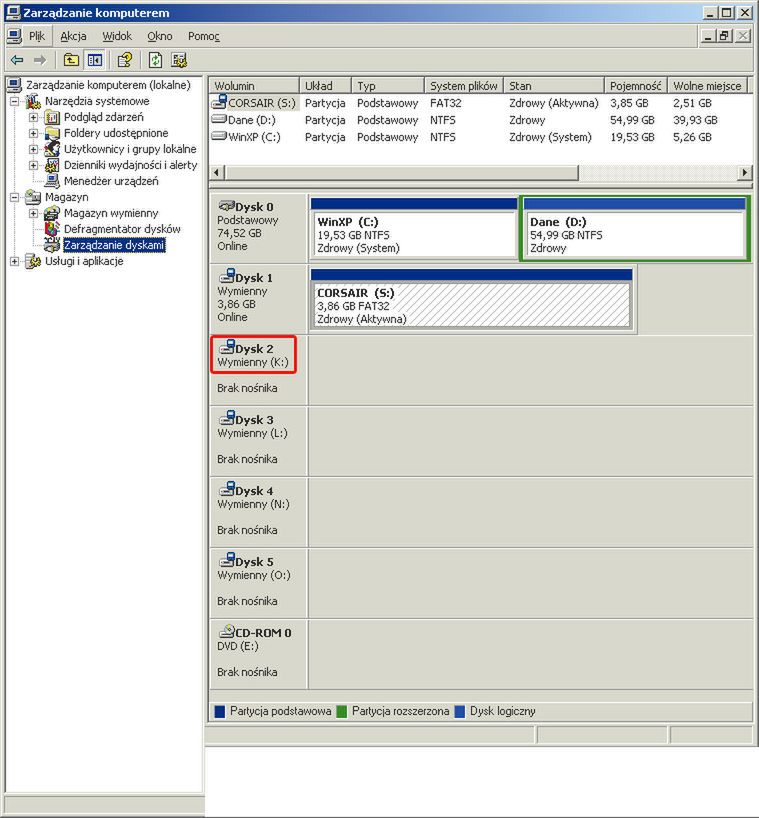Viewport: 759px width, 818px height.
Task: Select the WinXP (C:) partition block
Action: click(x=414, y=228)
